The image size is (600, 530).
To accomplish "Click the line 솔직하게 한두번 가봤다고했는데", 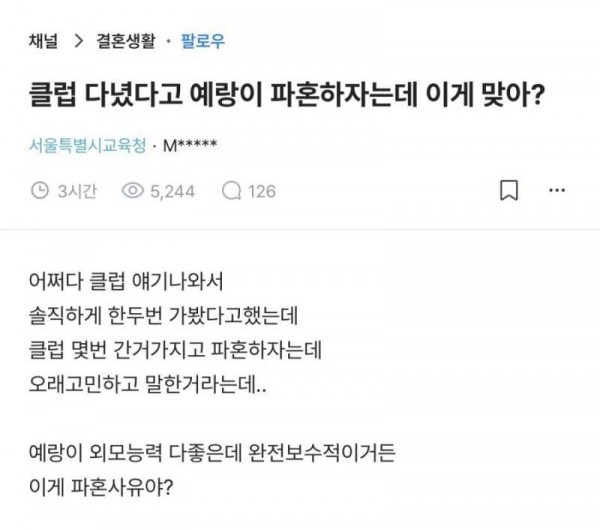I will point(163,316).
